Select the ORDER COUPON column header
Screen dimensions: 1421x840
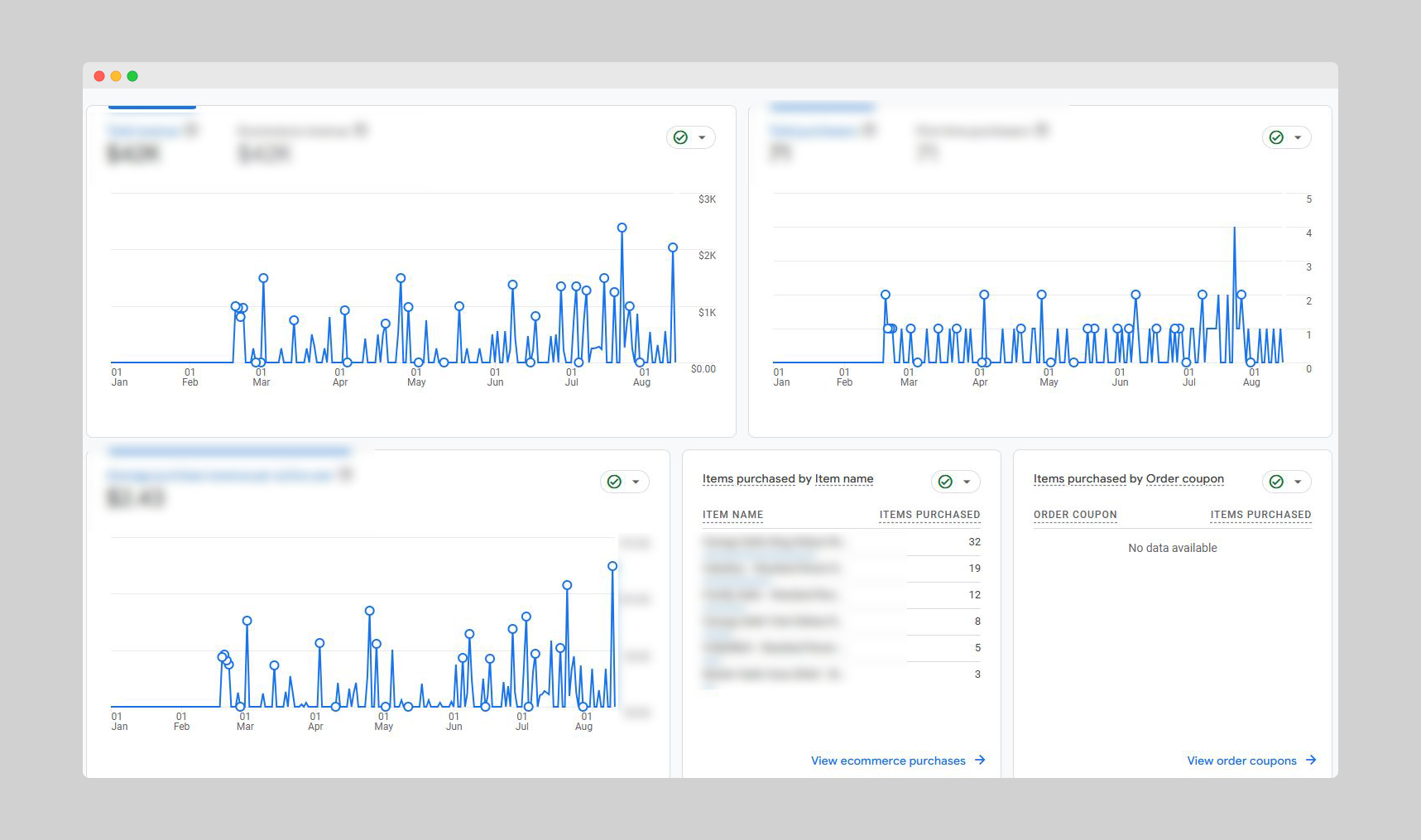(x=1075, y=515)
